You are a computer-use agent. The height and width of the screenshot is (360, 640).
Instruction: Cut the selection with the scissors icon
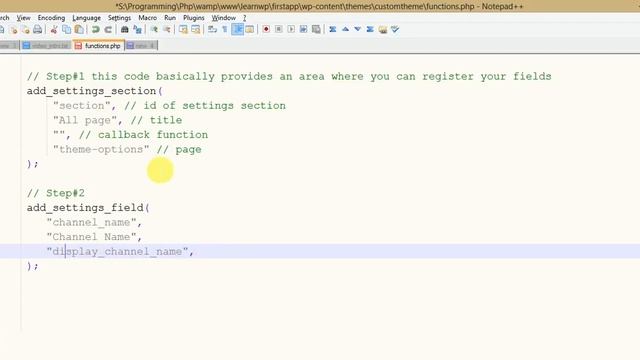[54, 29]
